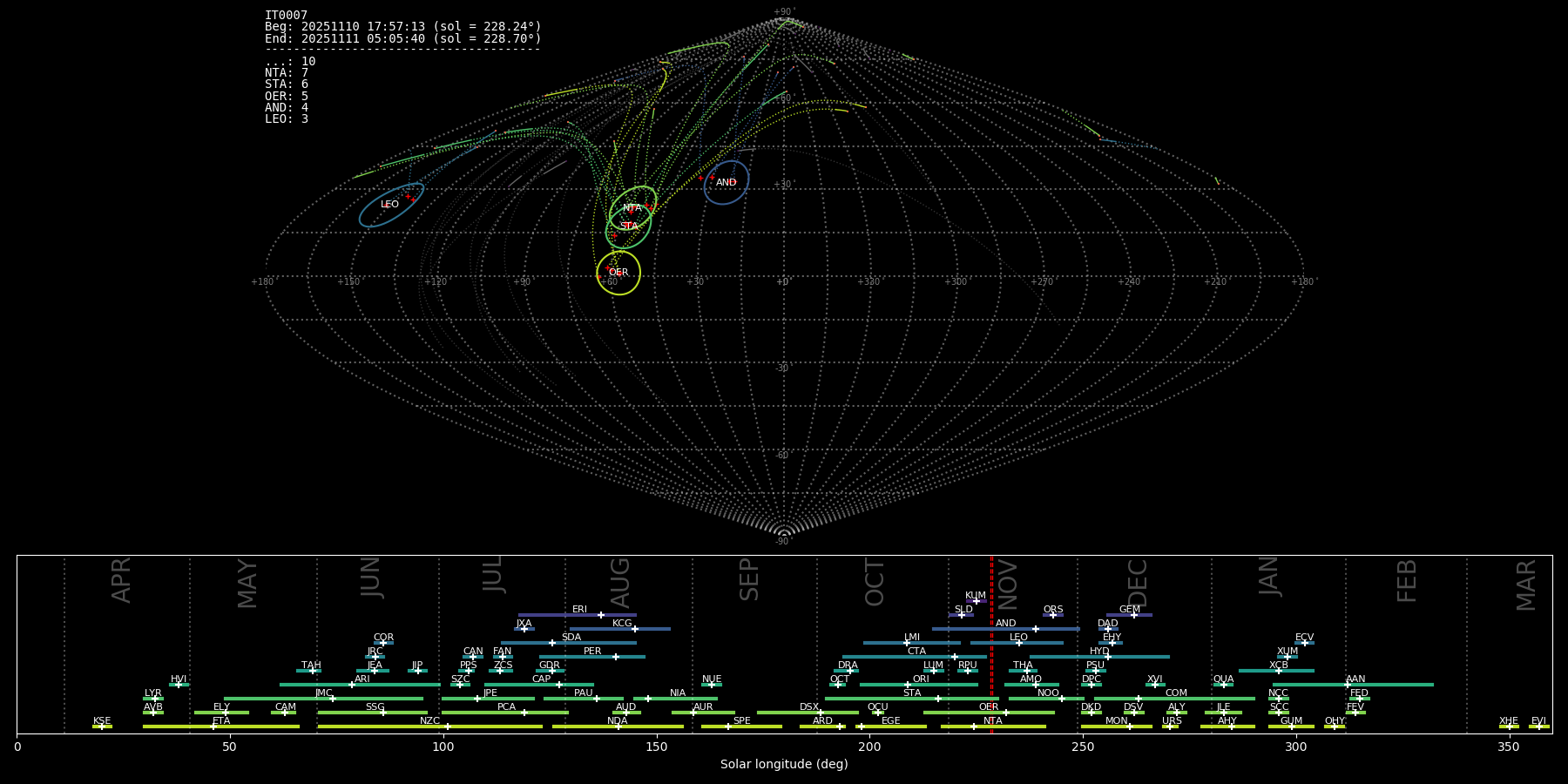Select the STA radiant label on sky map
Image resolution: width=1568 pixels, height=784 pixels.
point(629,226)
